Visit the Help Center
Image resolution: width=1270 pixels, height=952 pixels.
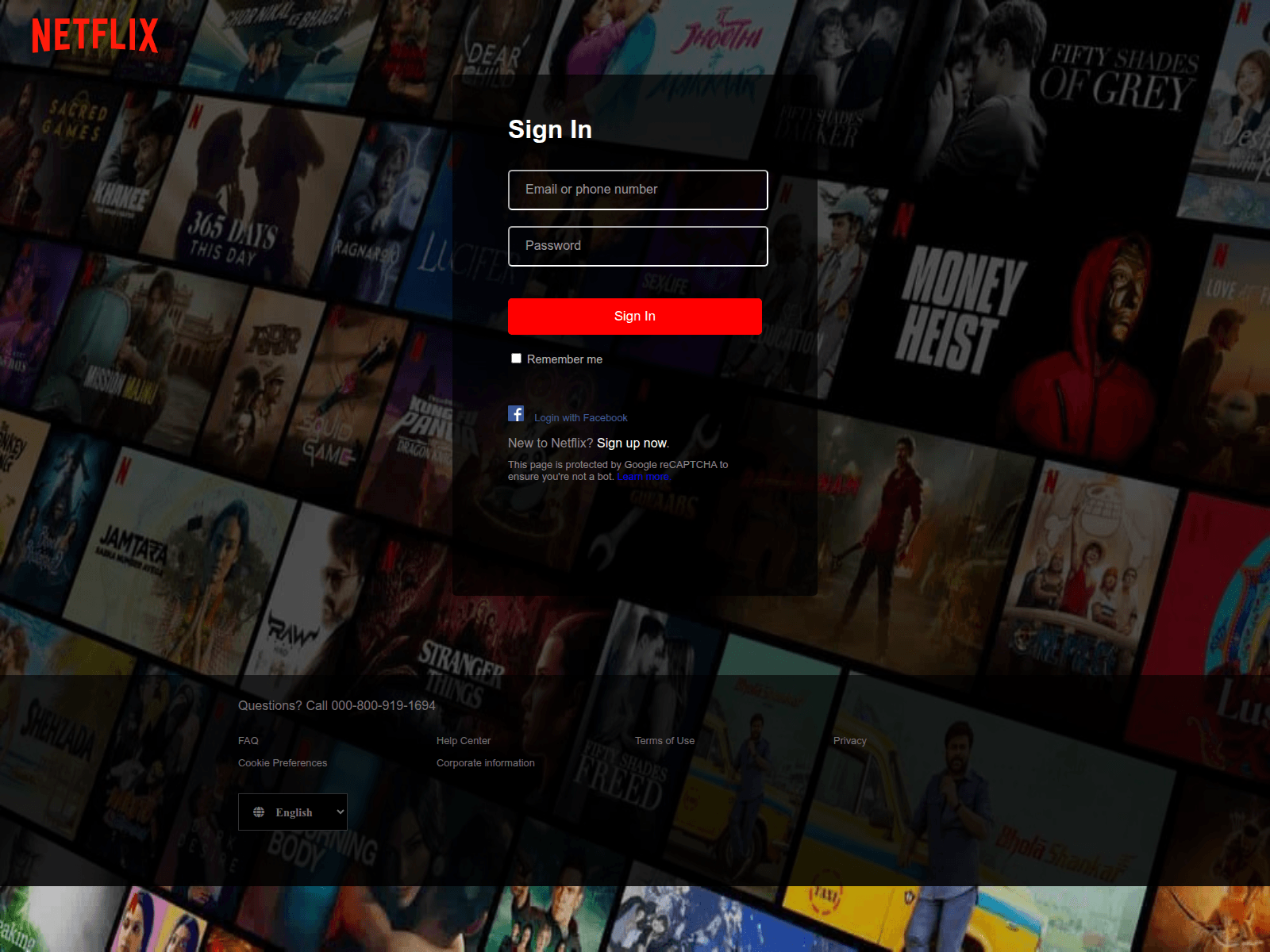(x=463, y=740)
